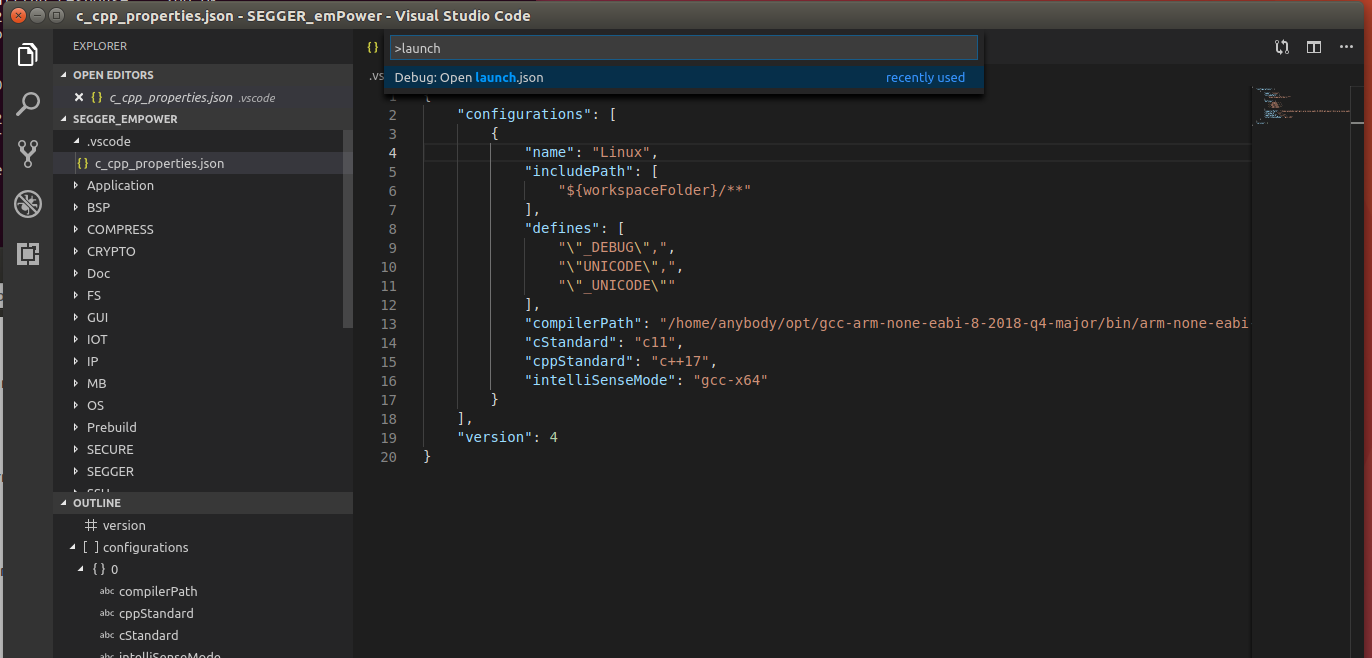Open c_cpp_properties.json in file tree
This screenshot has width=1372, height=658.
(159, 163)
